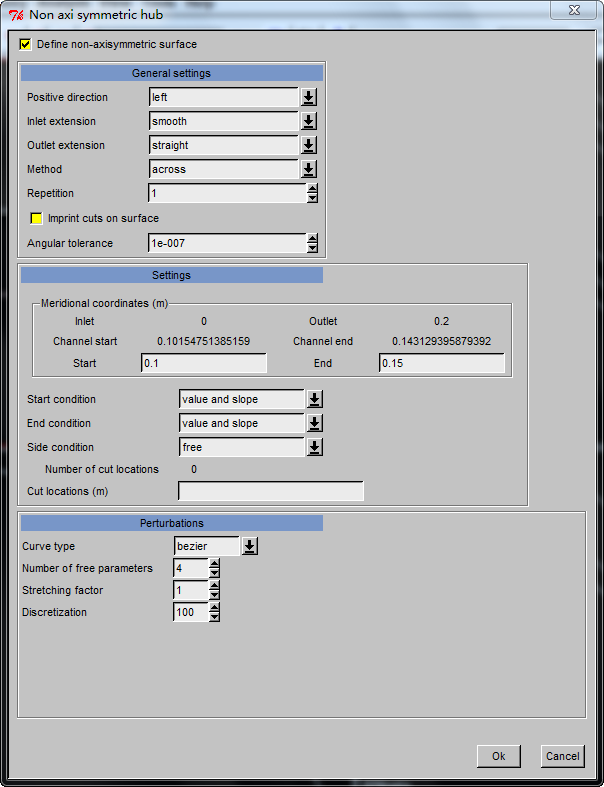
Task: Click Start condition field value and slope
Action: coord(242,399)
